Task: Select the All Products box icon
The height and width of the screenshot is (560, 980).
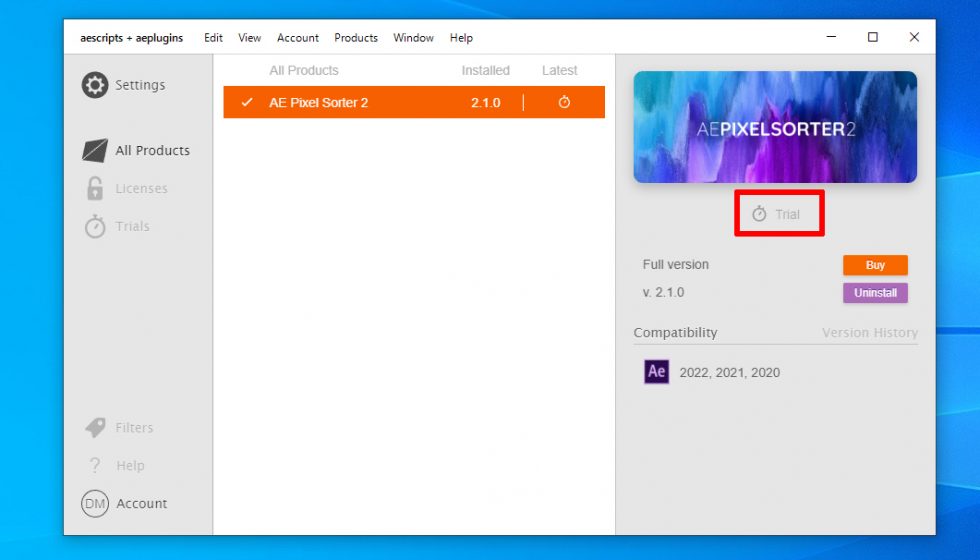Action: click(x=95, y=151)
